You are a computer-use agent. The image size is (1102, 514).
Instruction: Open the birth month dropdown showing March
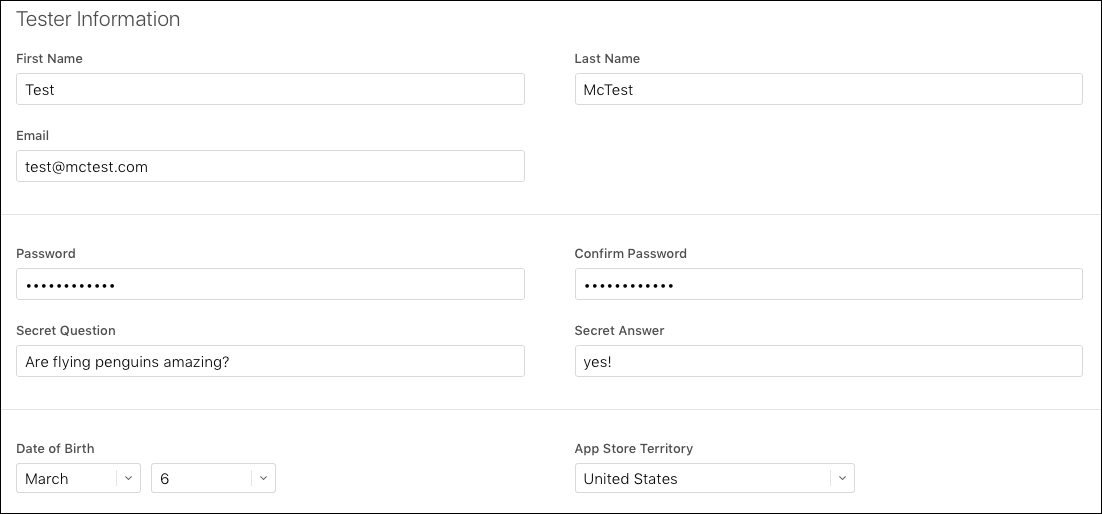79,478
